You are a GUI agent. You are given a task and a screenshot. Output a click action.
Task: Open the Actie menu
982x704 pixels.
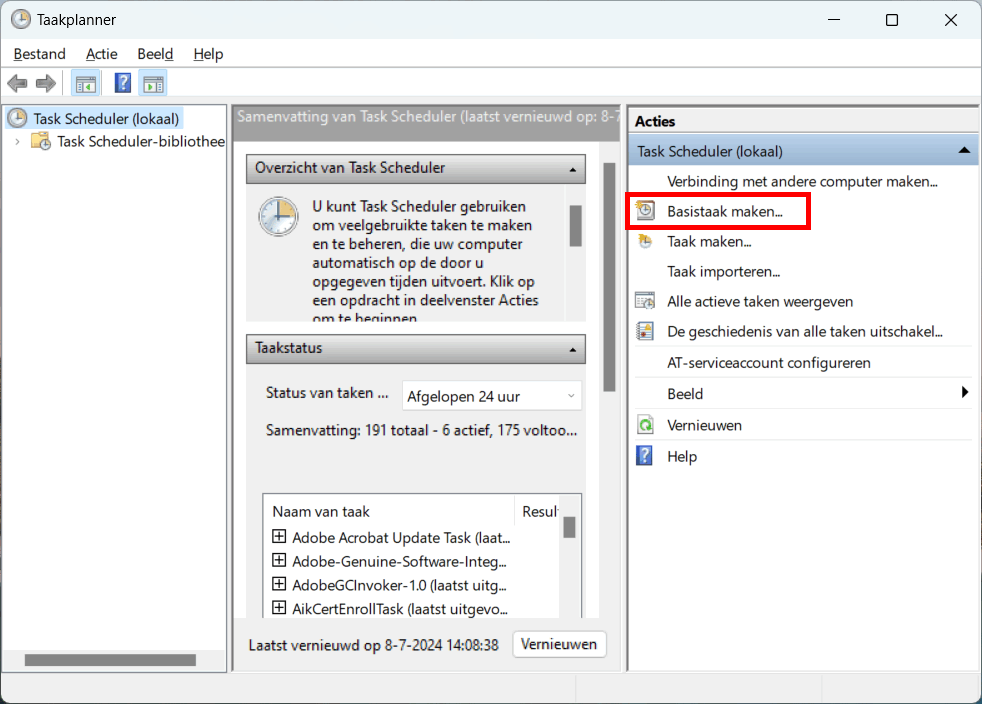coord(101,54)
